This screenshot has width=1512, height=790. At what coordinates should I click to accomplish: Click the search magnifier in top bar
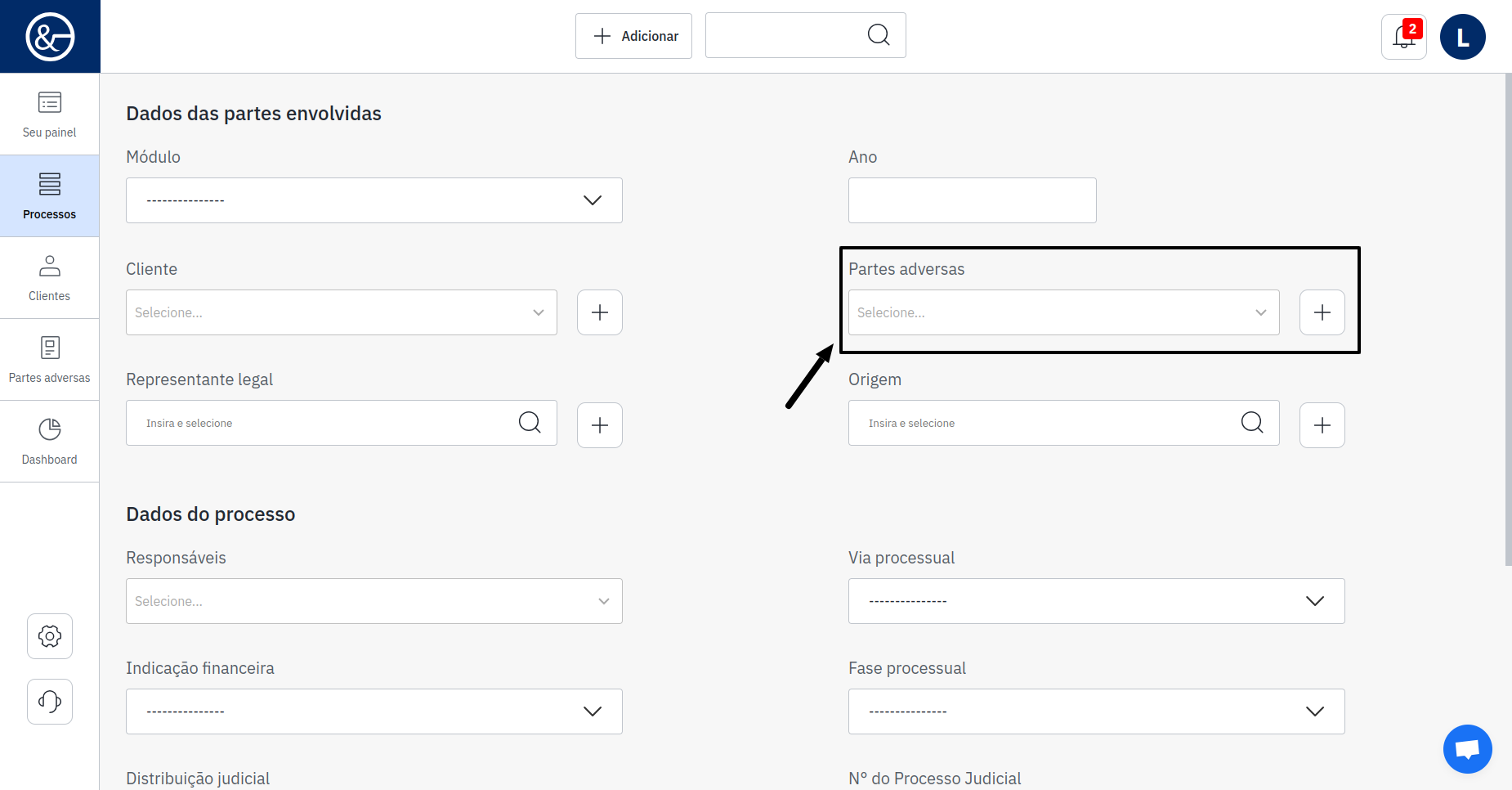click(879, 35)
